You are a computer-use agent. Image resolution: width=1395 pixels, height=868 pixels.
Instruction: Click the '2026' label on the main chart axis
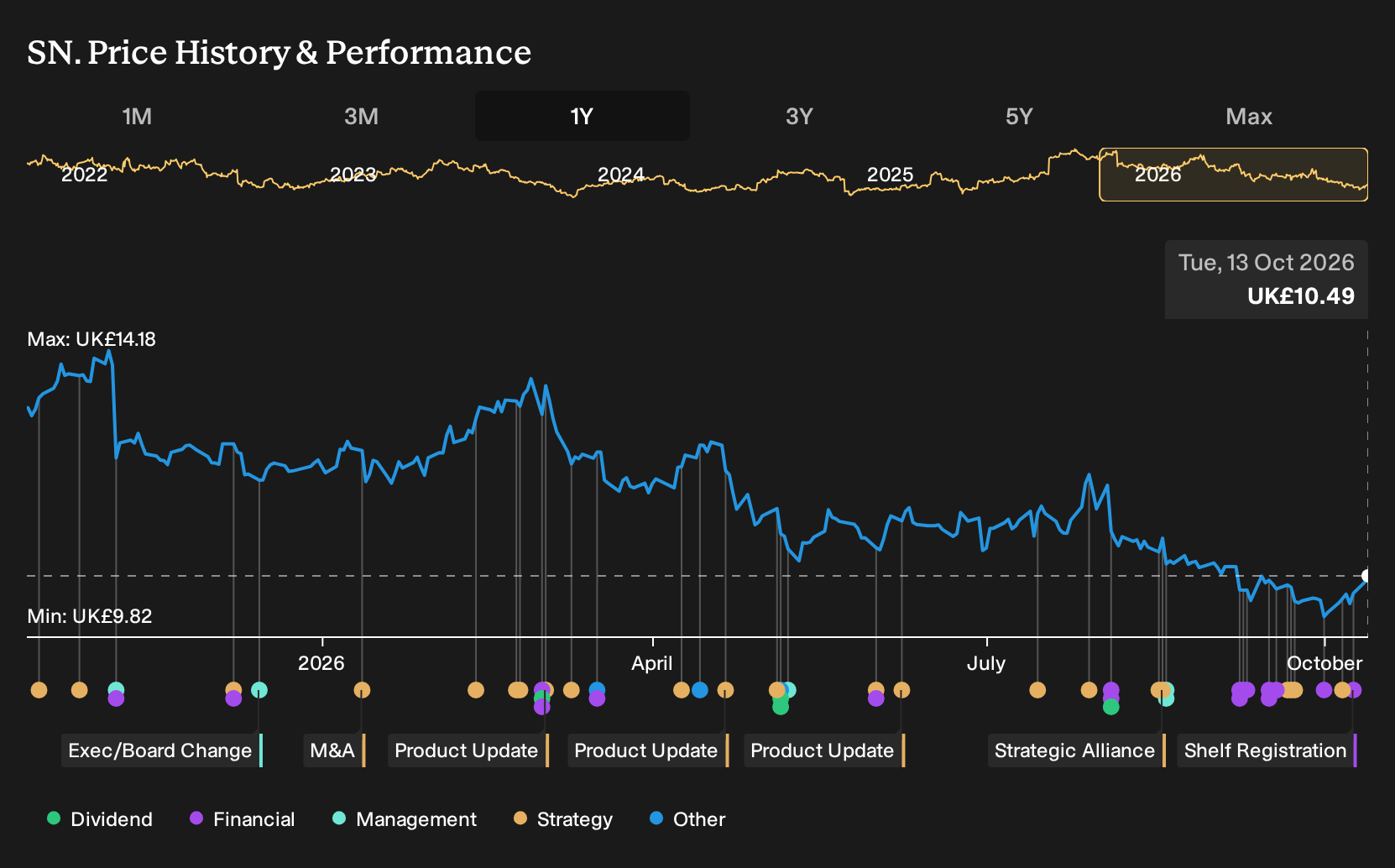pos(321,663)
